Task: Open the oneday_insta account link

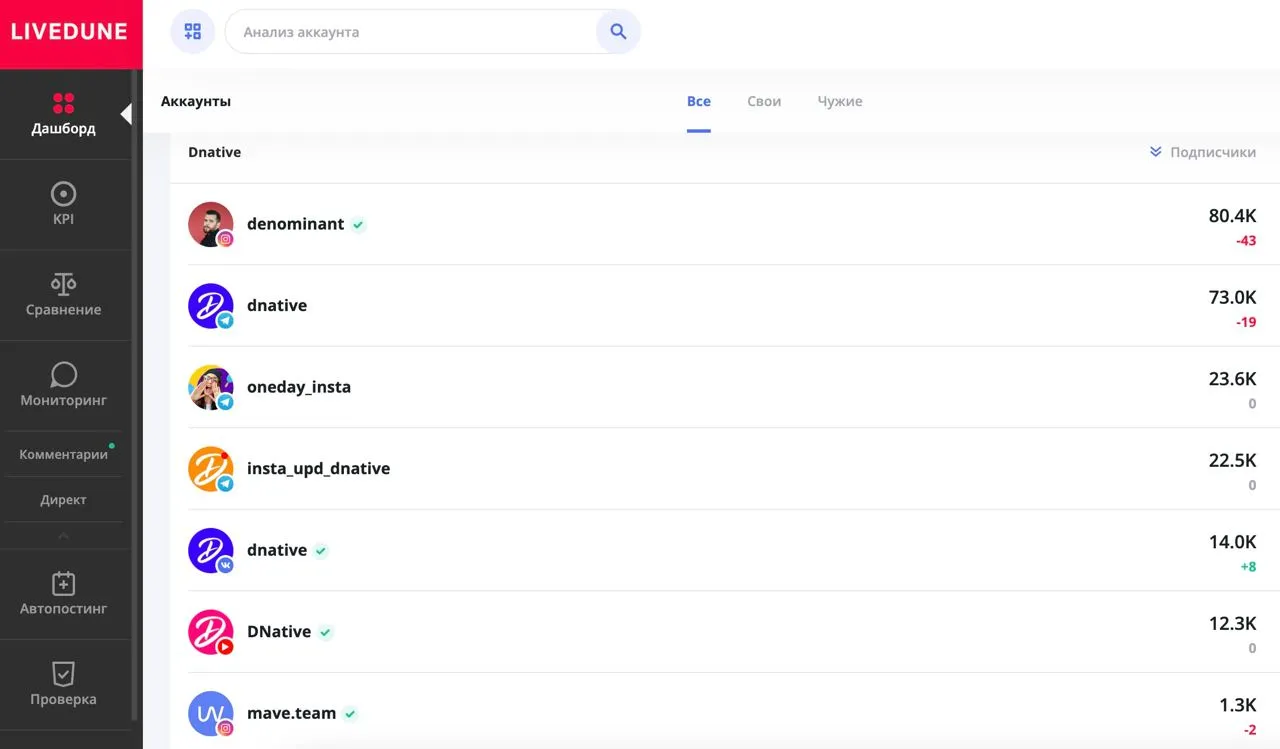Action: [299, 387]
